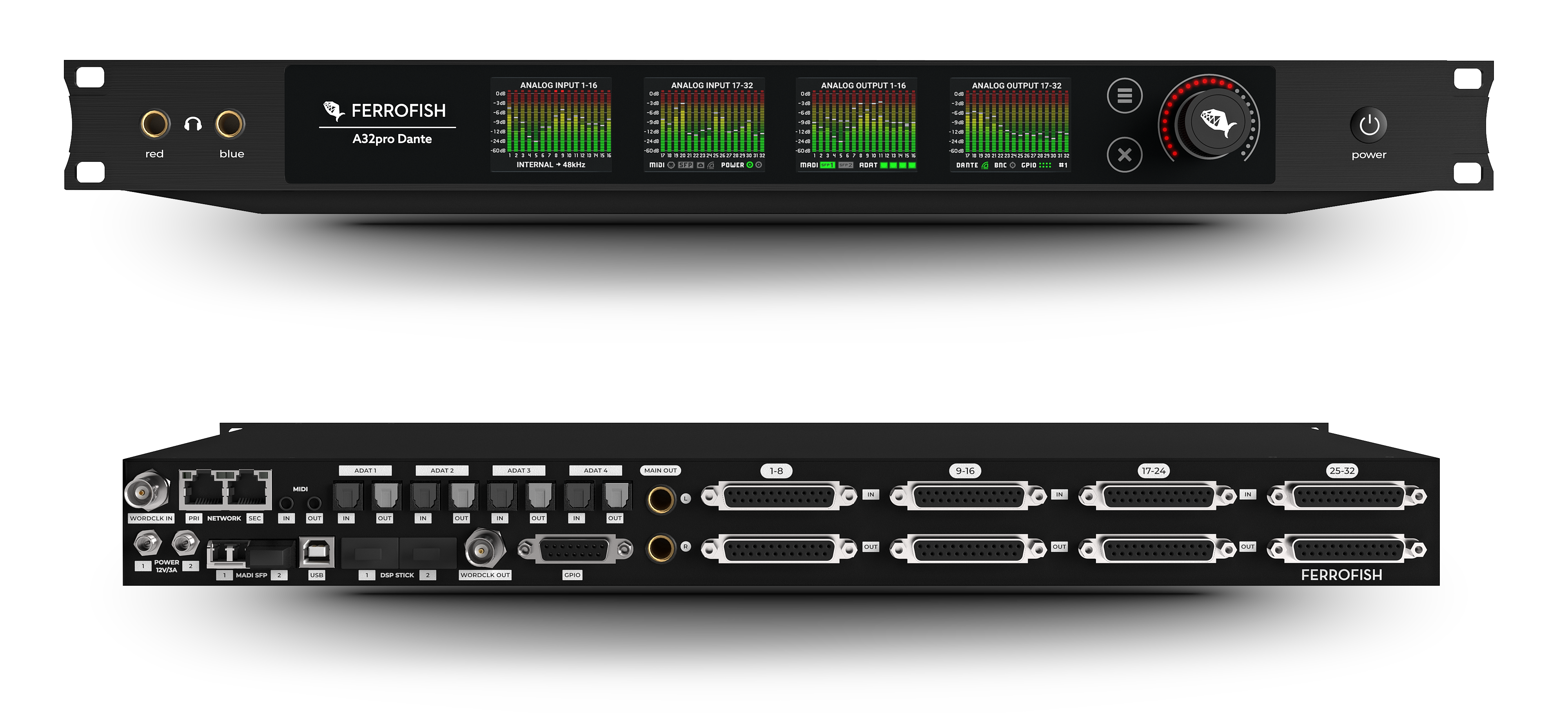Click the ADAT 4 optical OUT port
The width and height of the screenshot is (1568, 726).
click(616, 496)
